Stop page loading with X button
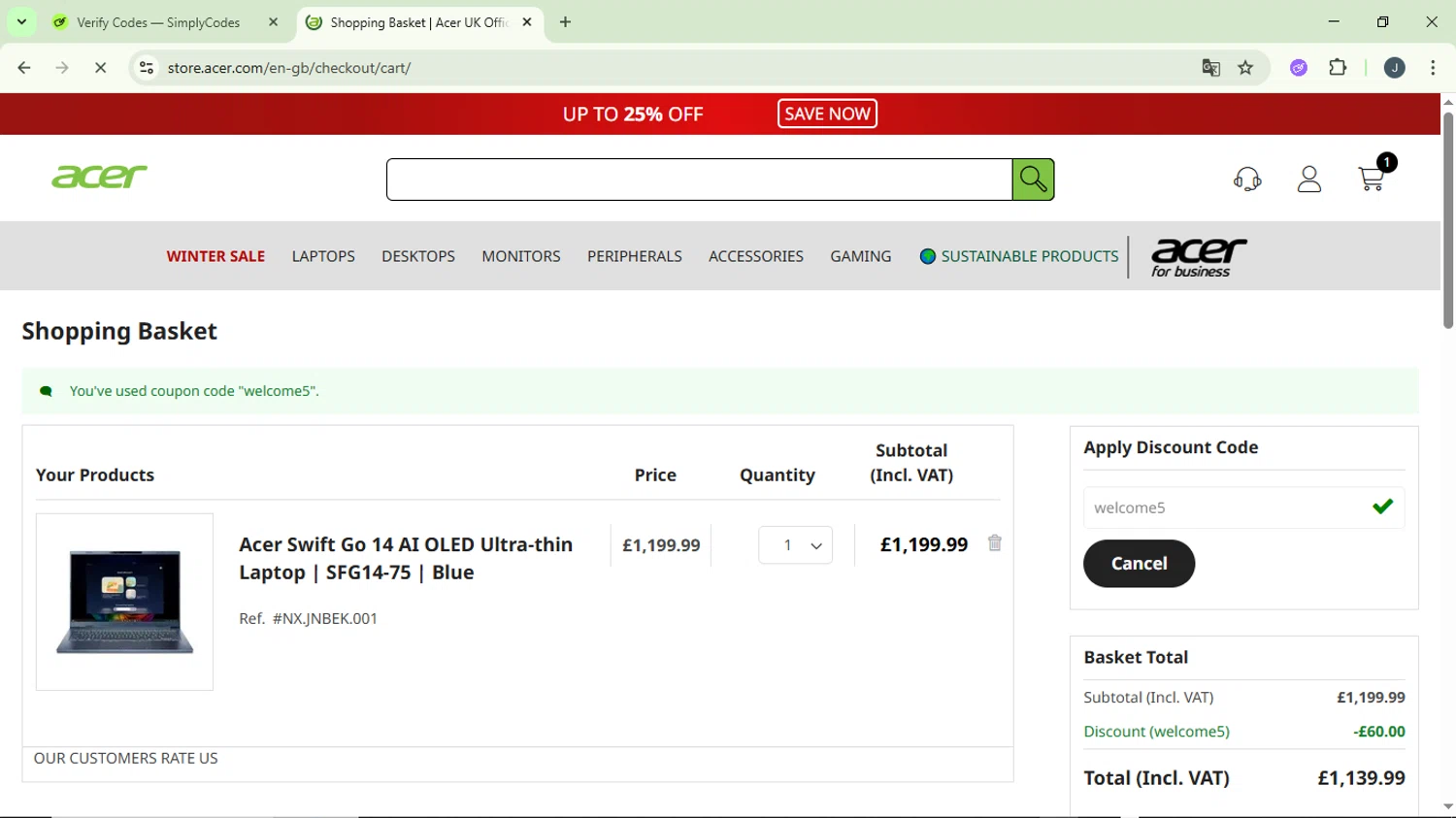The image size is (1456, 818). [x=100, y=68]
